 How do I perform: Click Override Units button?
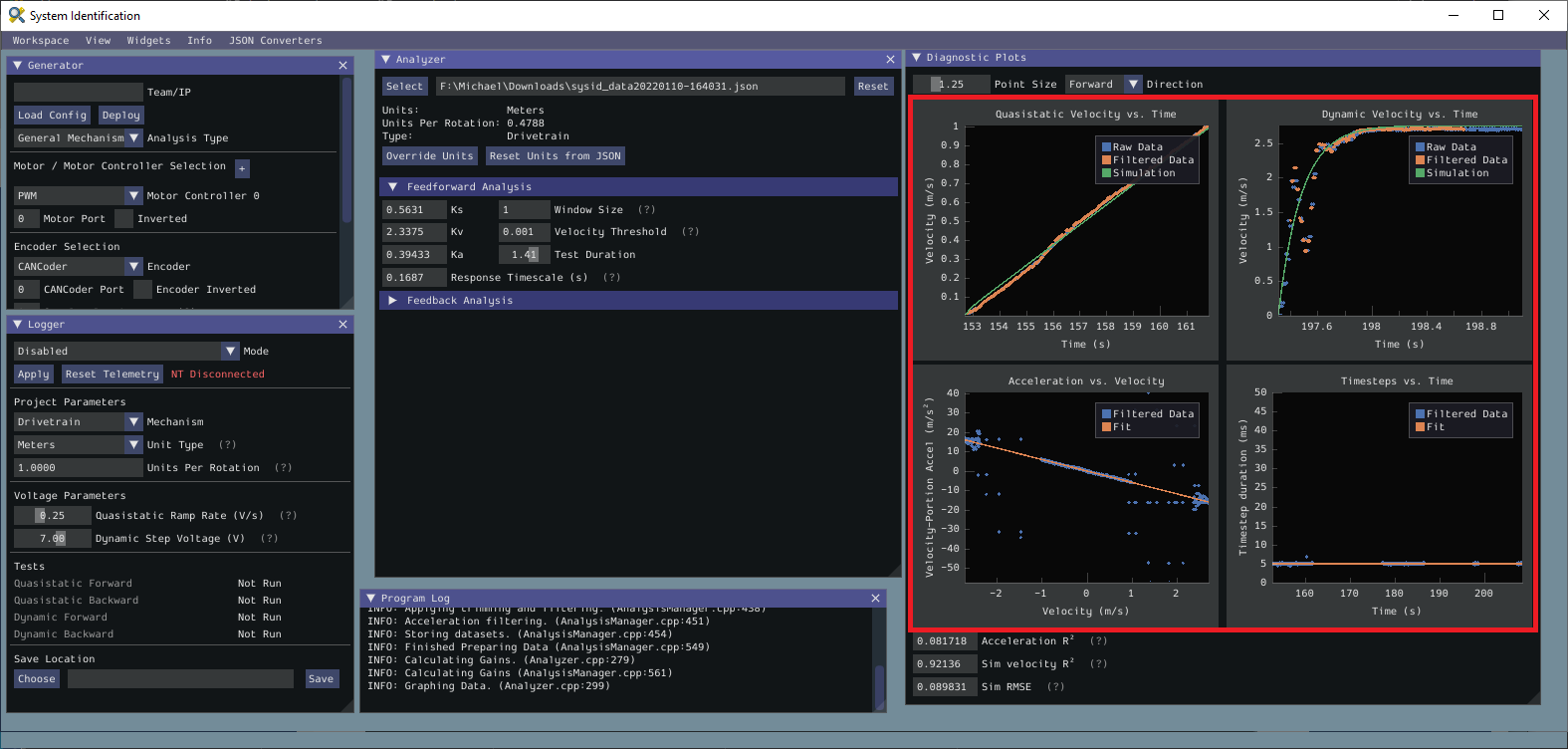click(430, 156)
